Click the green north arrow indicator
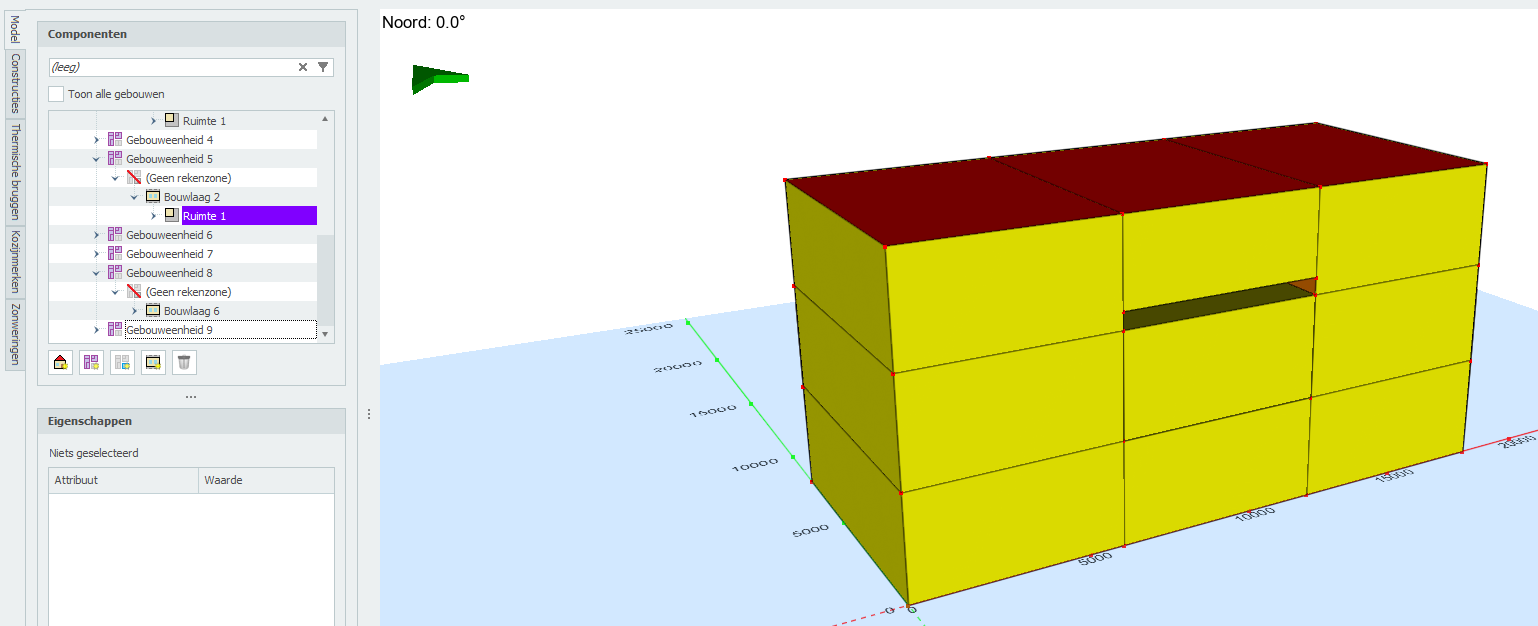 pos(438,79)
